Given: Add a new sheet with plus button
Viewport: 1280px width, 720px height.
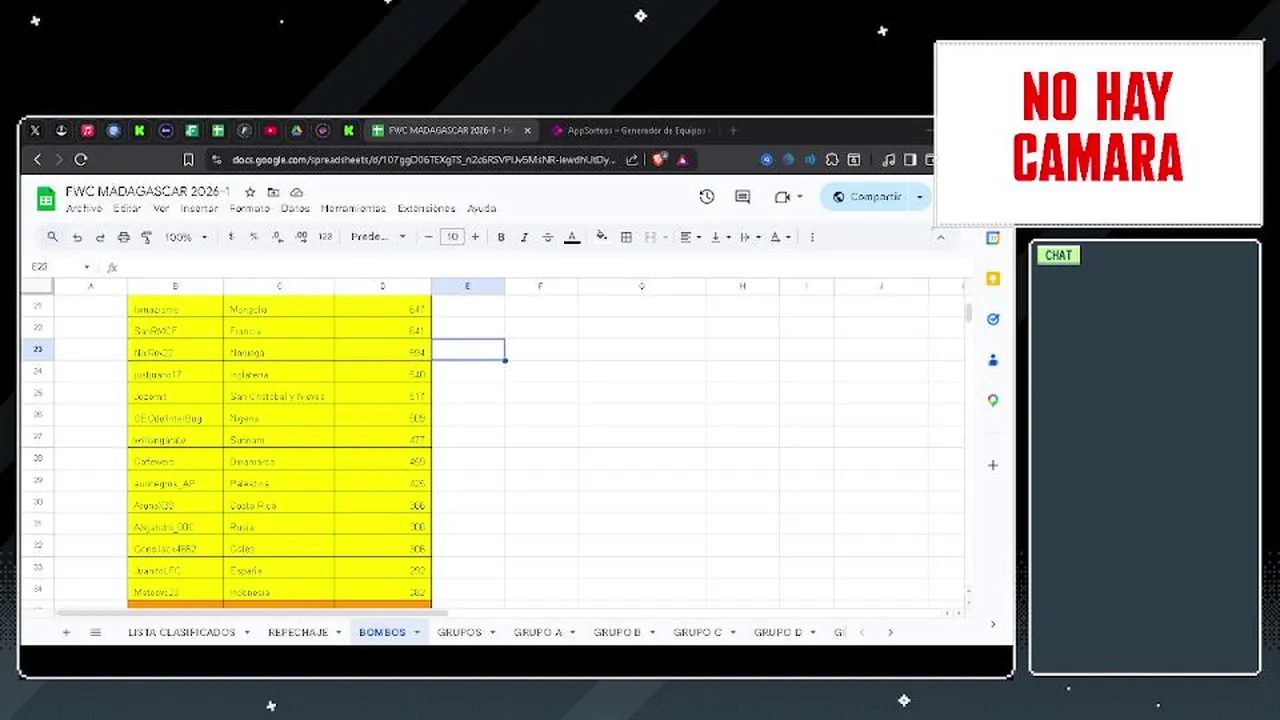Looking at the screenshot, I should point(66,632).
